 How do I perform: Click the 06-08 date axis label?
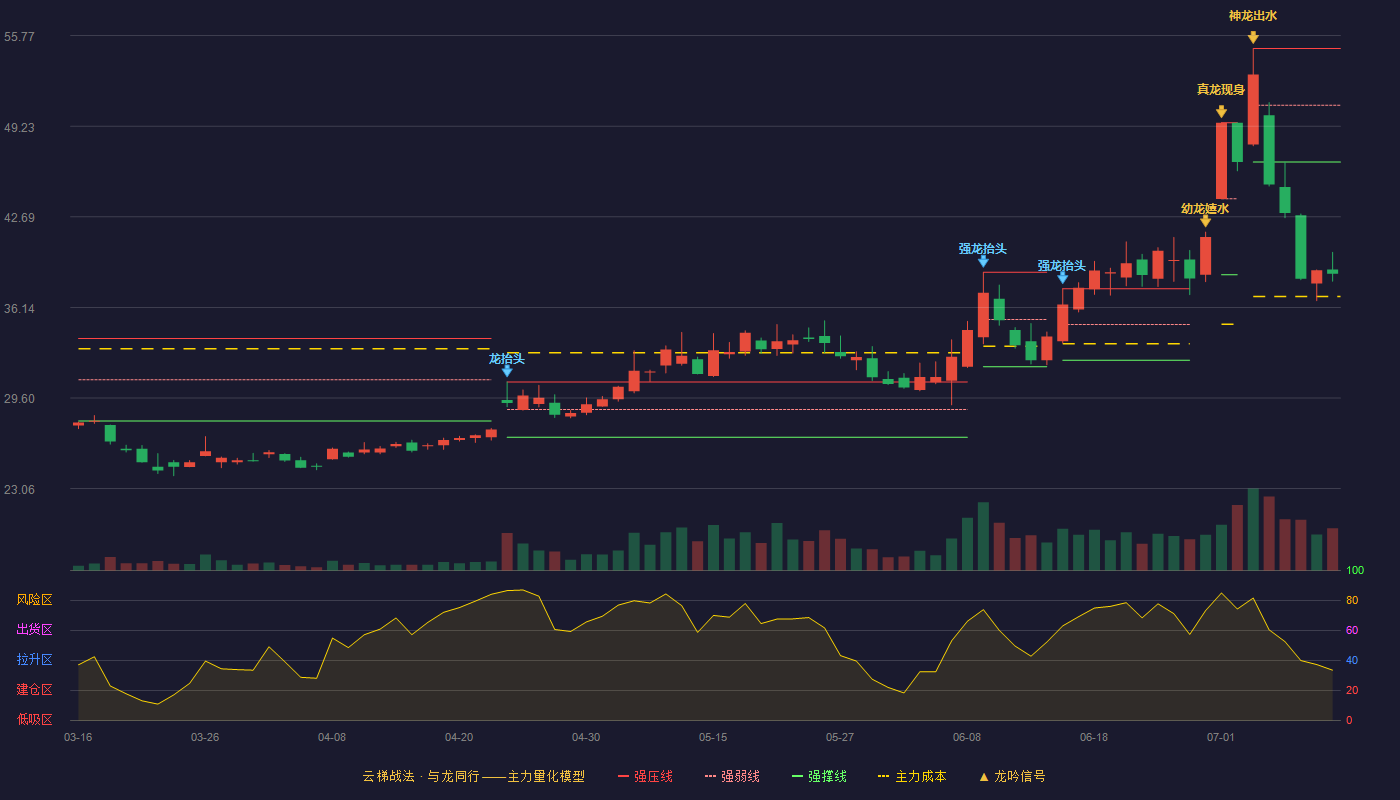tap(967, 737)
